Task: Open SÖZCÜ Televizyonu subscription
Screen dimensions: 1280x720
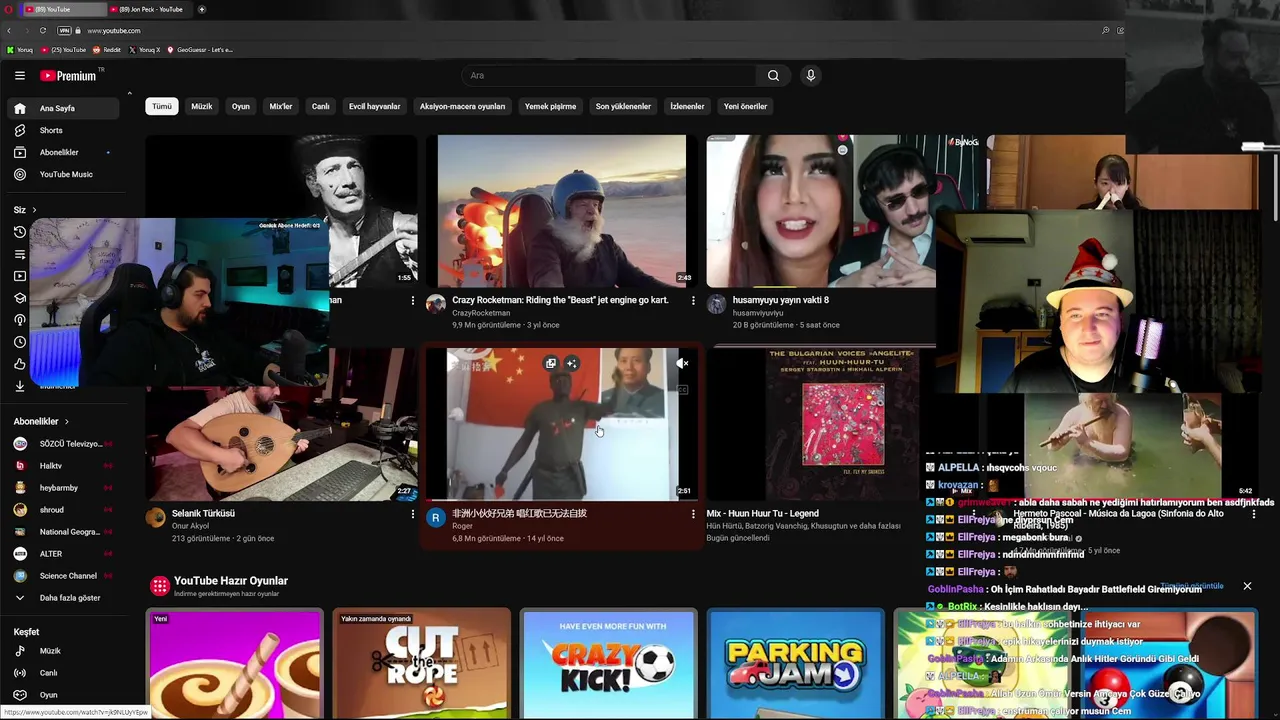Action: (x=62, y=444)
